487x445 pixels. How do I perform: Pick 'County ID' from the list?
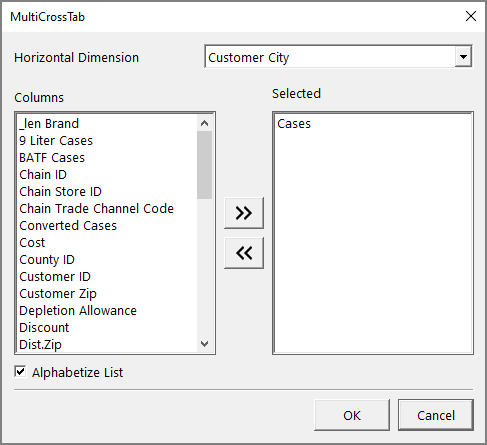click(x=107, y=260)
